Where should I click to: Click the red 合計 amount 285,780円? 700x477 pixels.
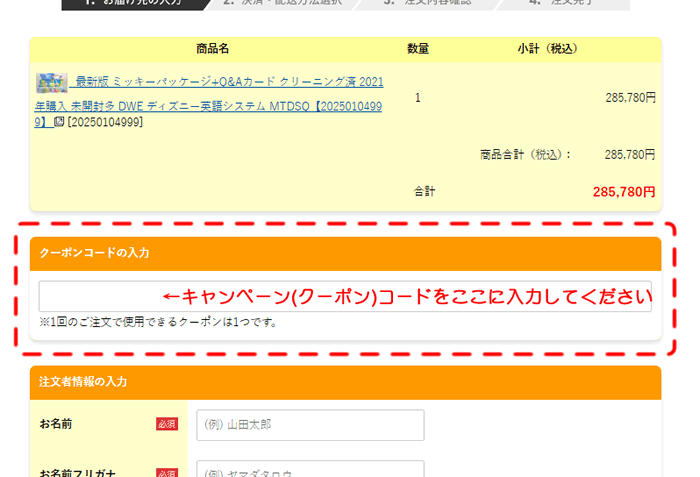(624, 191)
